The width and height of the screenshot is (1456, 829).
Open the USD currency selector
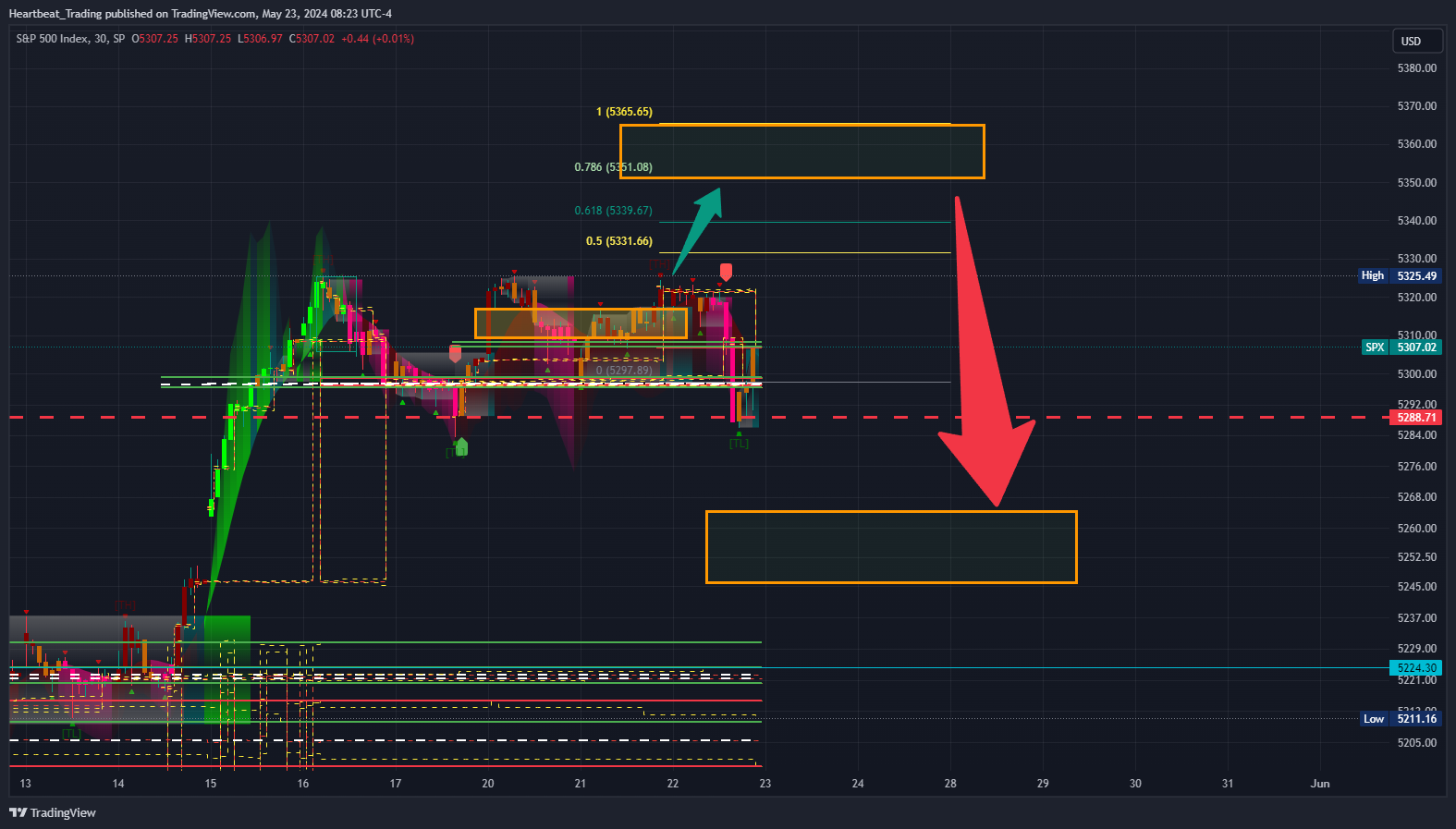point(1417,41)
